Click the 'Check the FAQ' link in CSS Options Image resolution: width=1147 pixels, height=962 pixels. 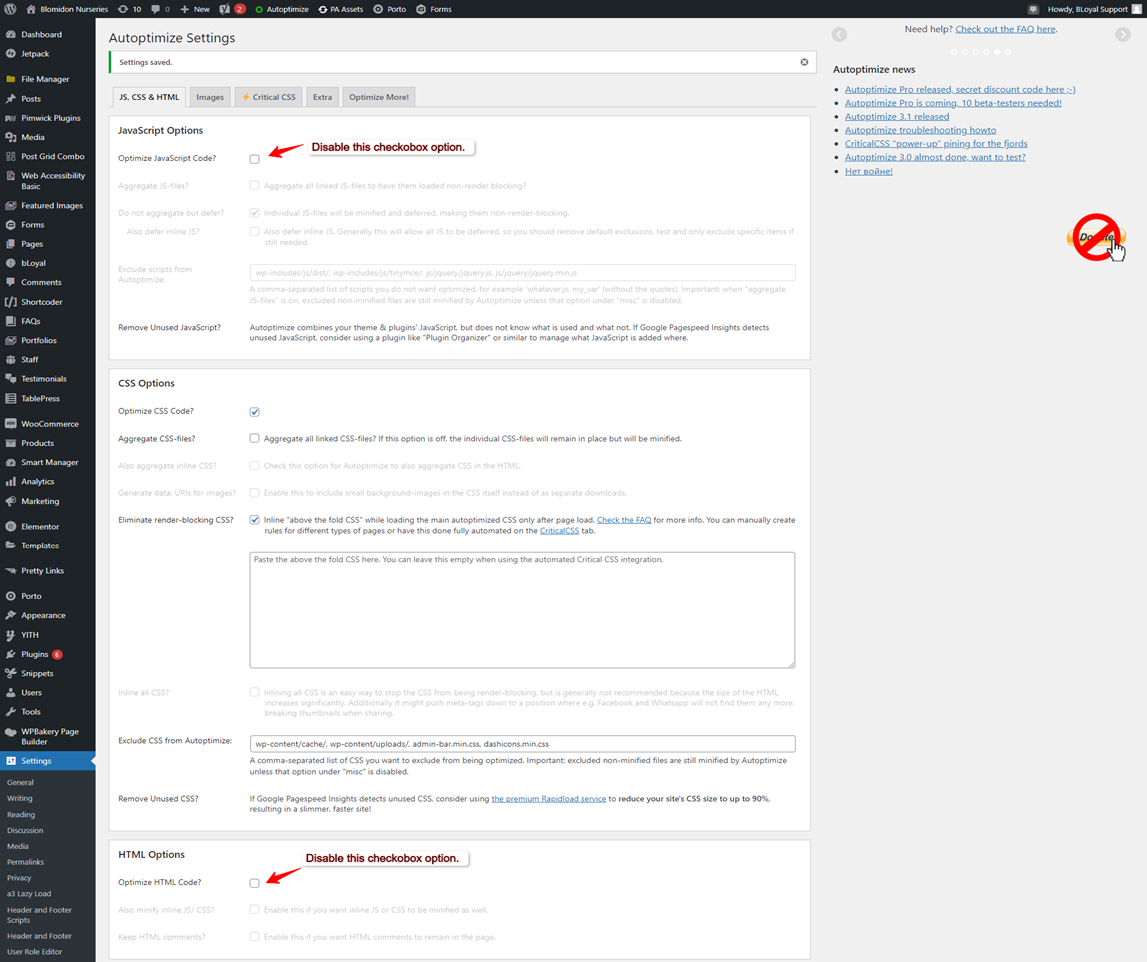624,520
